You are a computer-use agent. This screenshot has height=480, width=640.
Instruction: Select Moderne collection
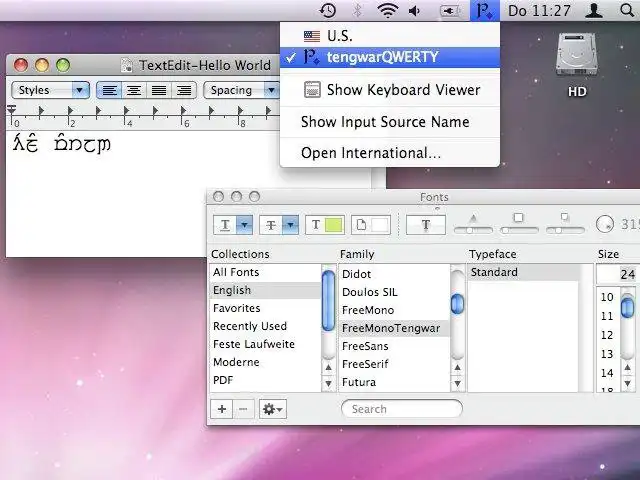(266, 362)
